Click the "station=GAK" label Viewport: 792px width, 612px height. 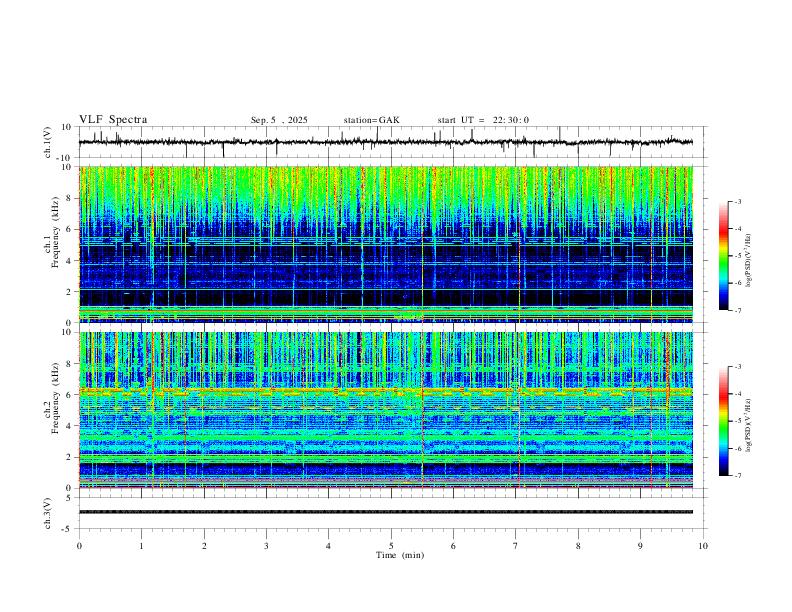point(371,120)
